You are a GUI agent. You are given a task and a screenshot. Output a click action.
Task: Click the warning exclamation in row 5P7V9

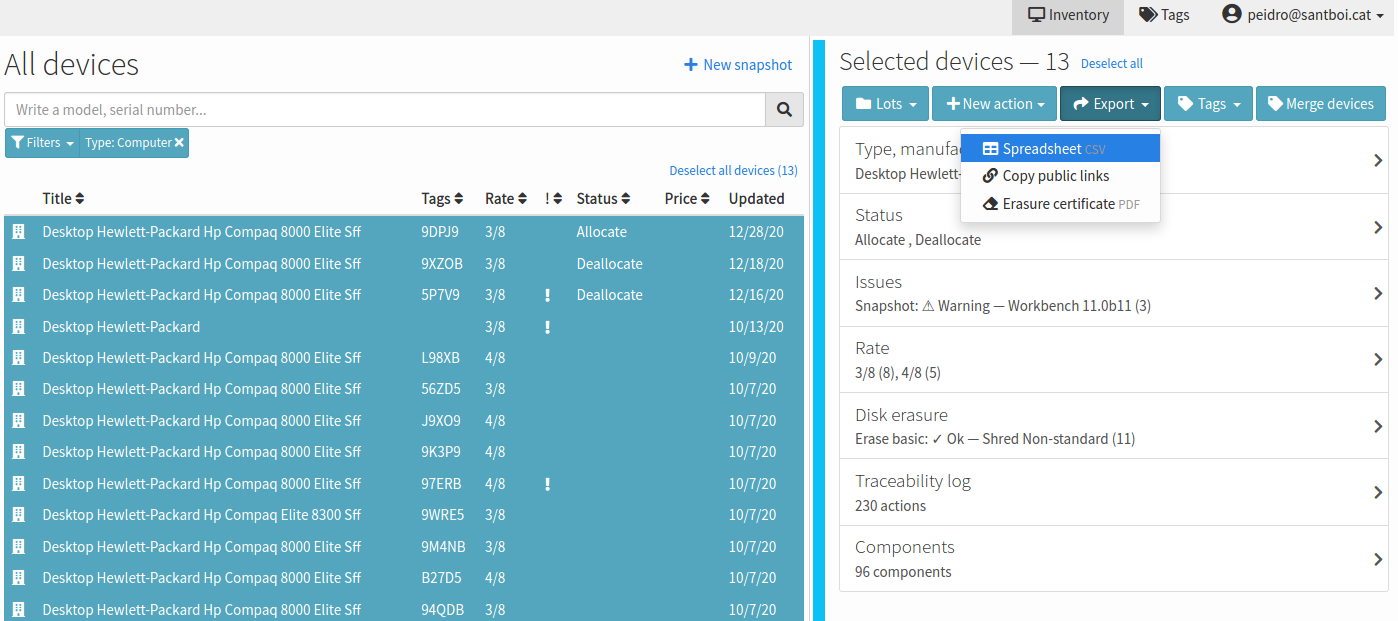(548, 295)
